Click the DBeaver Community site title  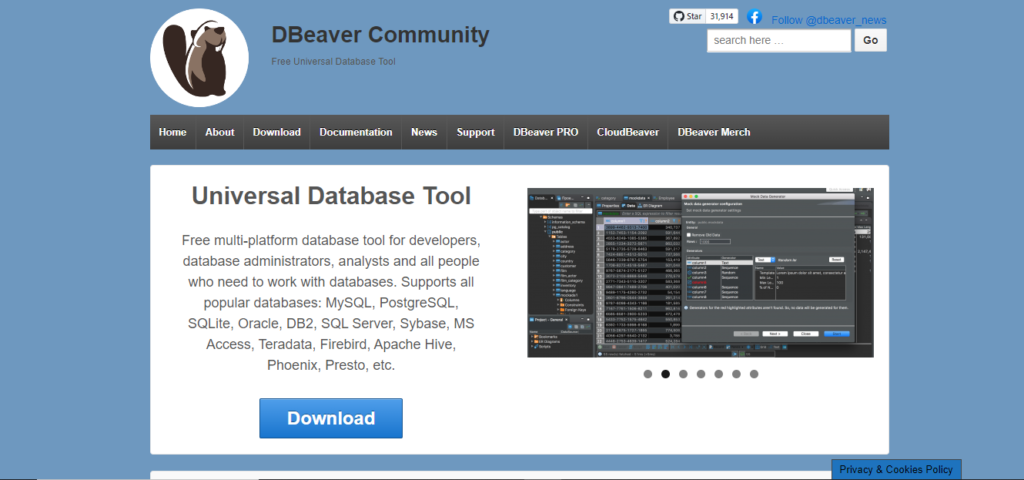click(380, 35)
